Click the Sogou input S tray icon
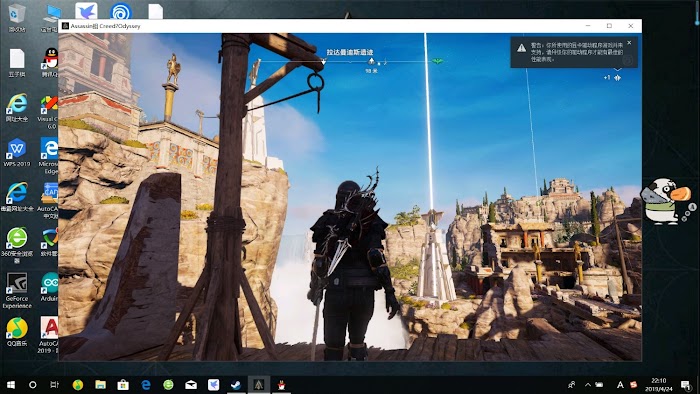700x394 pixels. (633, 385)
